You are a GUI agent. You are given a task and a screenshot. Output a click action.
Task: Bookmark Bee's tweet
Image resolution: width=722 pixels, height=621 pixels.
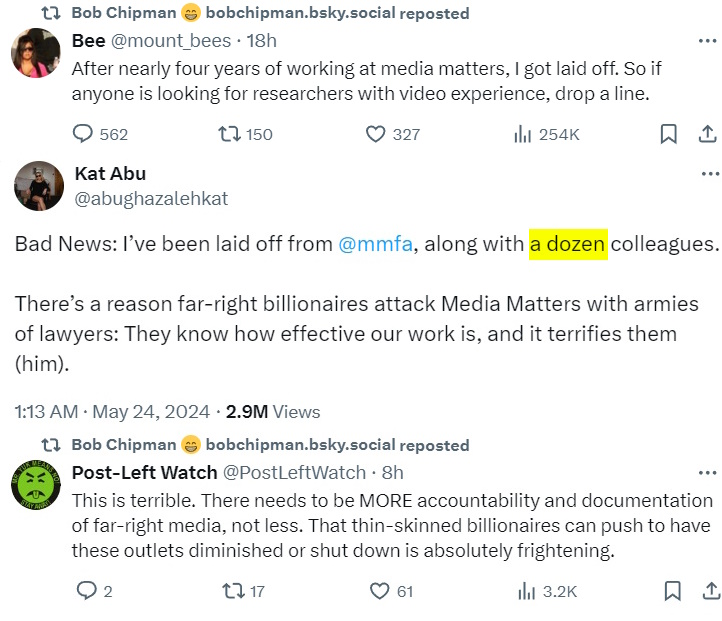670,134
